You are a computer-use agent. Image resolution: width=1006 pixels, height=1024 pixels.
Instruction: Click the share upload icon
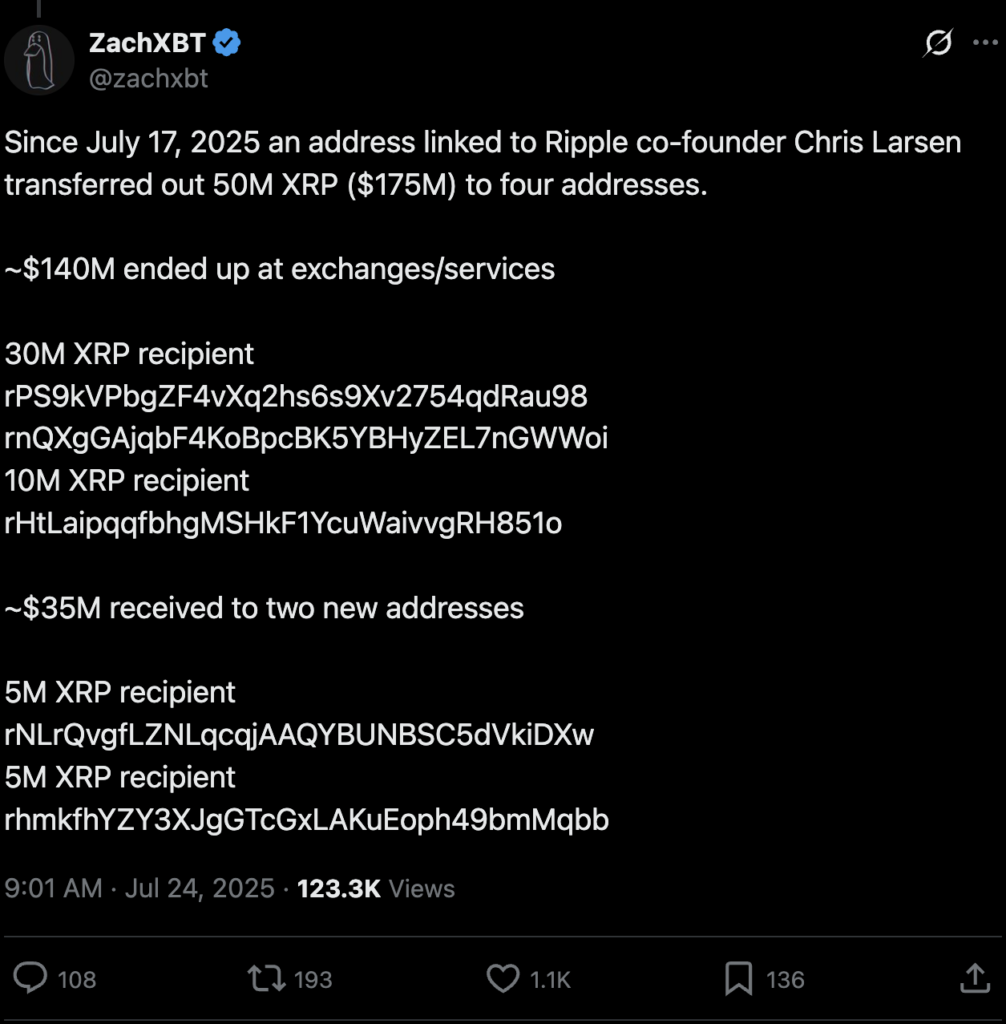pyautogui.click(x=975, y=978)
